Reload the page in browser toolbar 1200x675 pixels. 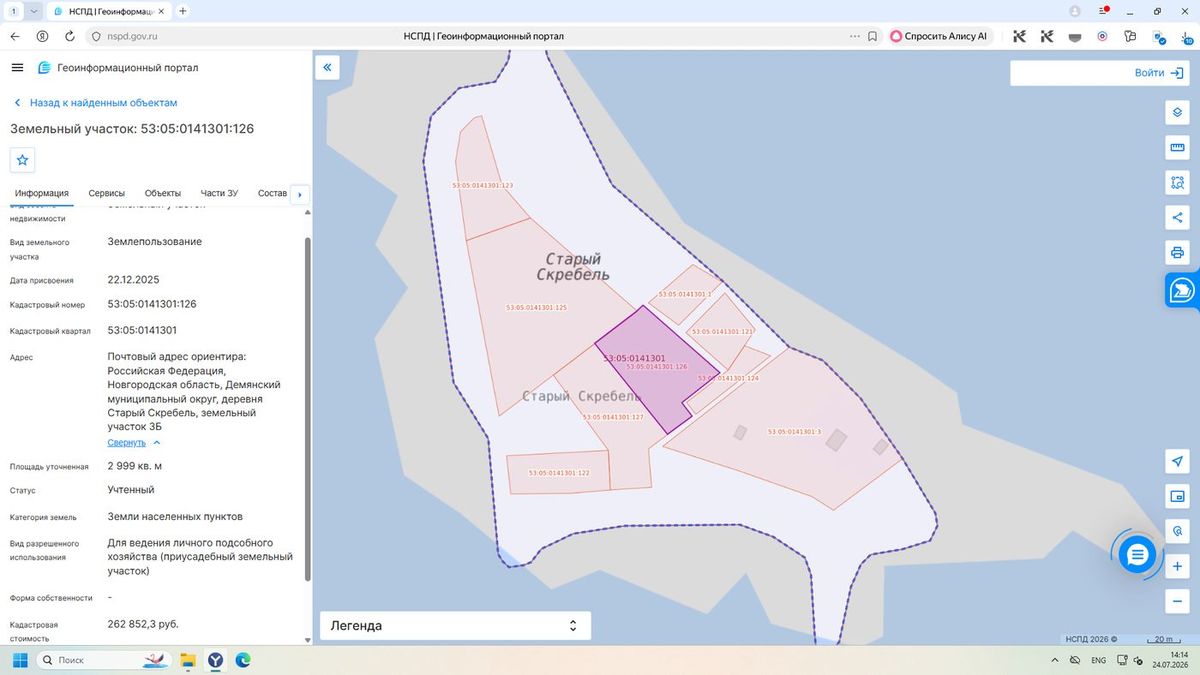coord(69,36)
